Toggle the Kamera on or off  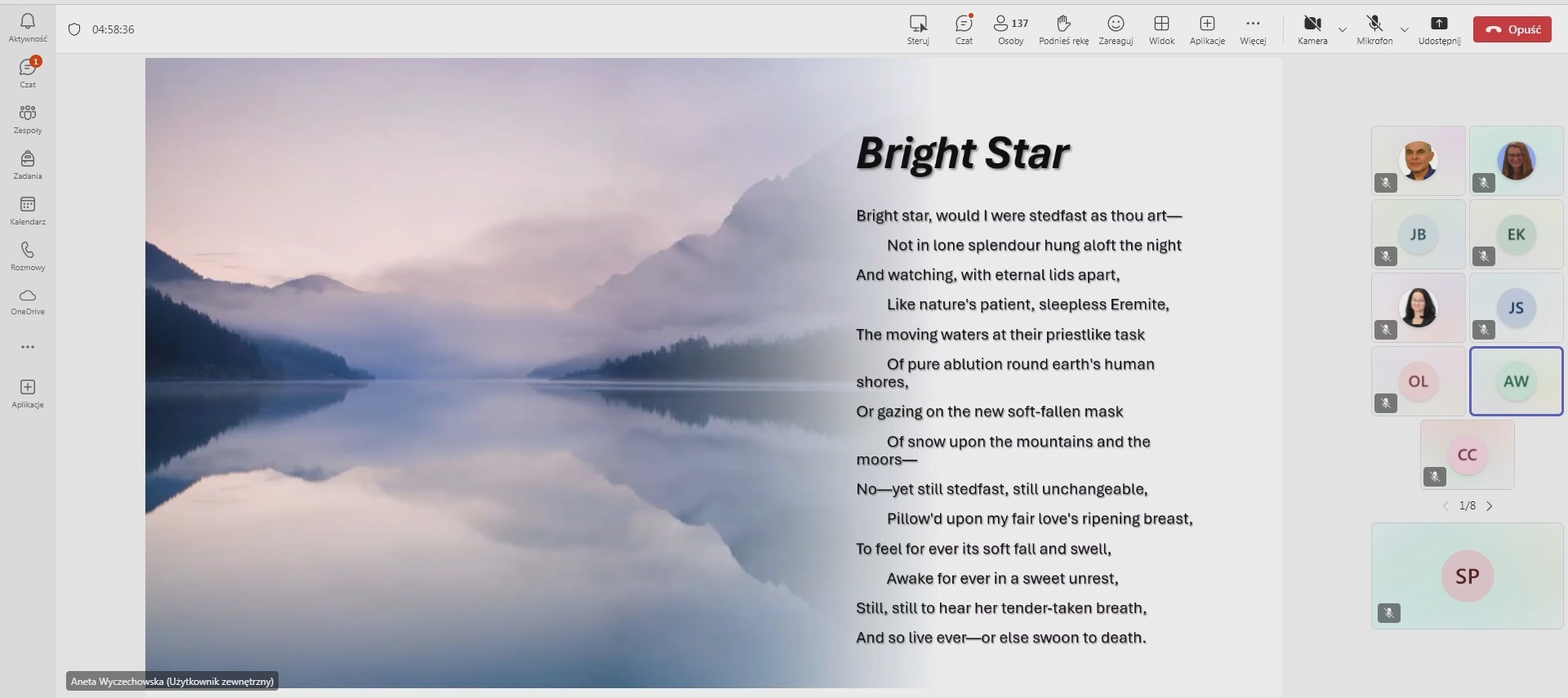(1312, 29)
